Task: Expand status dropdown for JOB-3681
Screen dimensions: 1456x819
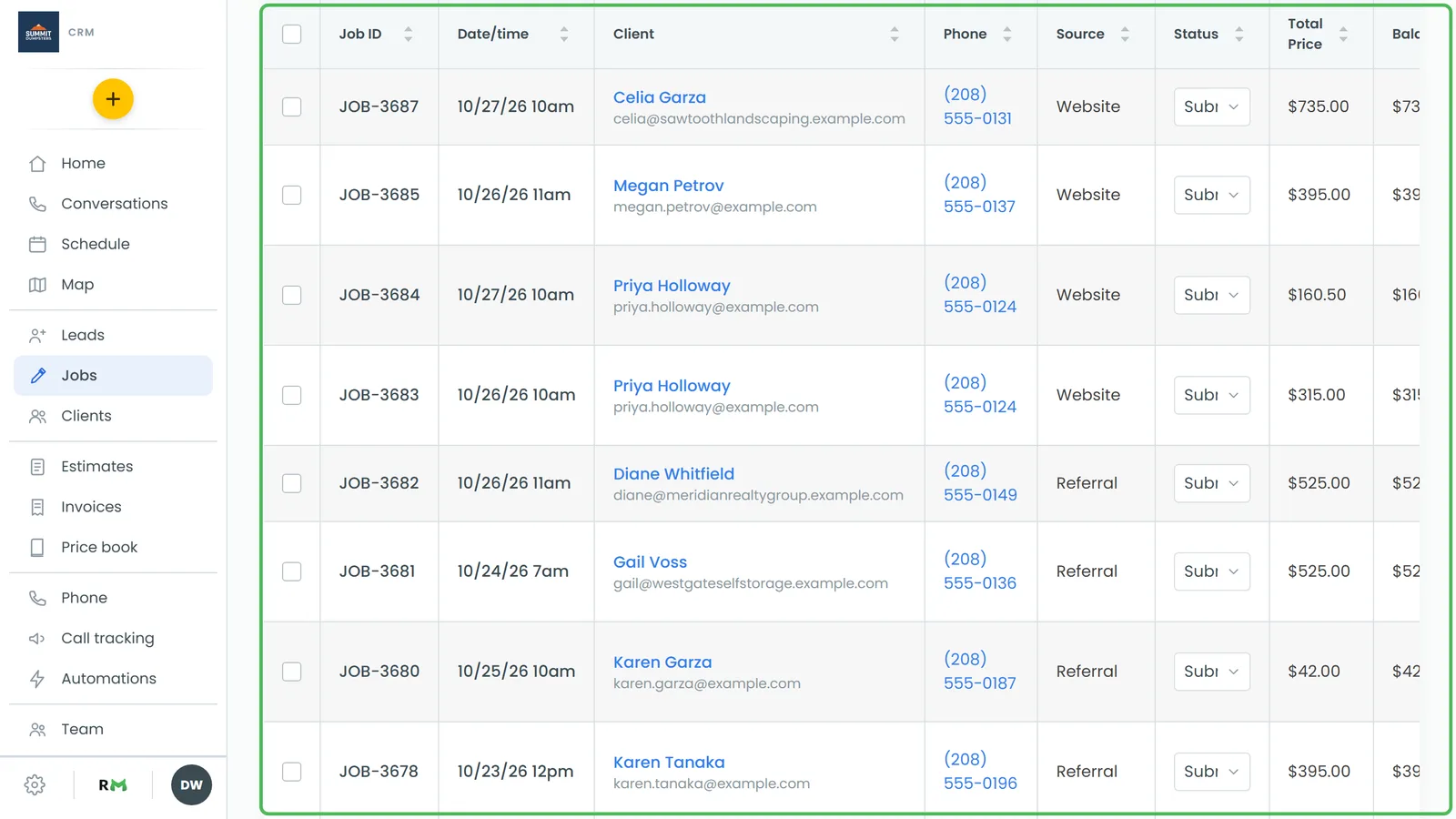Action: tap(1211, 571)
